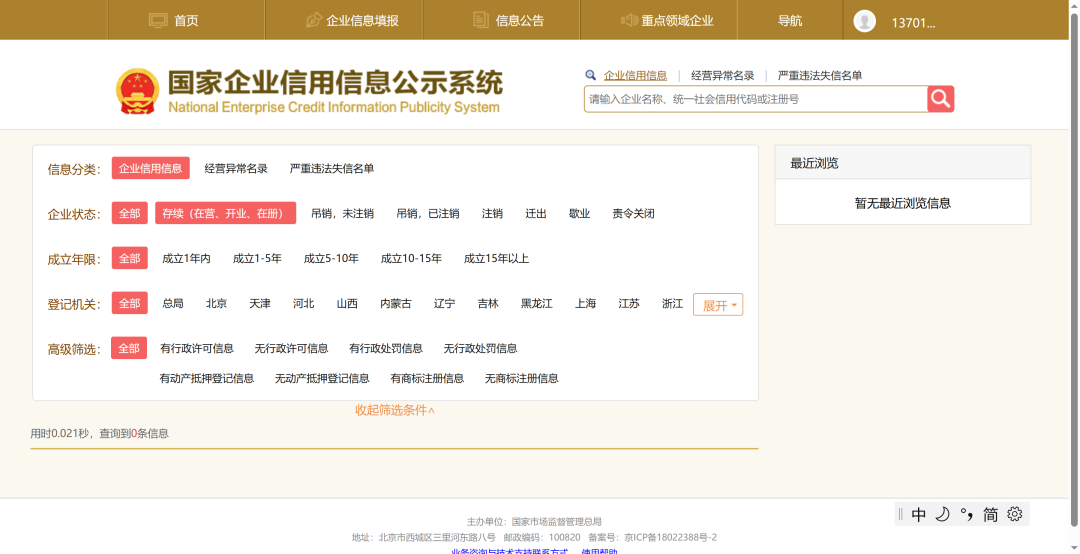
Task: Open 企业信息填报 in top navigation
Action: click(x=352, y=21)
